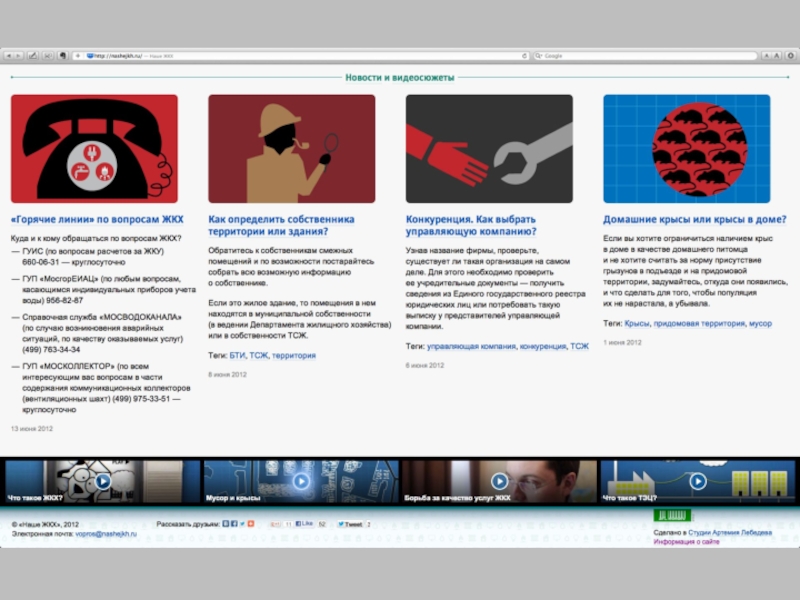
Task: Open «Горячие линии» по вопросам ЖКХ article
Action: [x=97, y=219]
